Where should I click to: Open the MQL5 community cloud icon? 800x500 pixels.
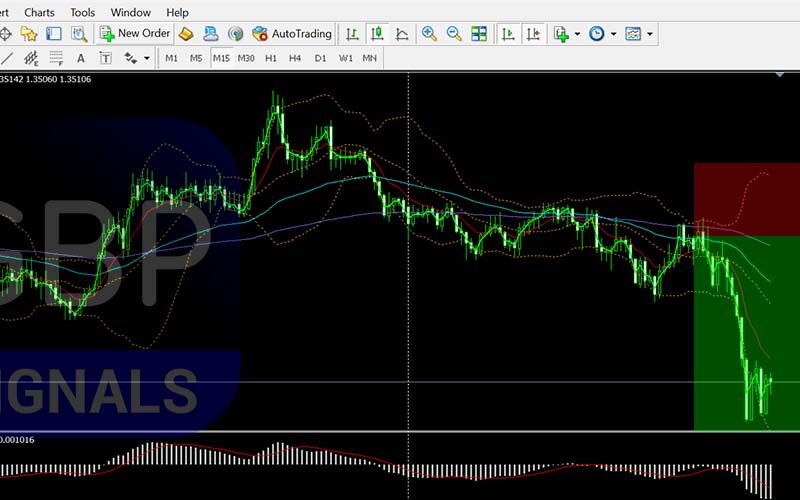point(211,34)
